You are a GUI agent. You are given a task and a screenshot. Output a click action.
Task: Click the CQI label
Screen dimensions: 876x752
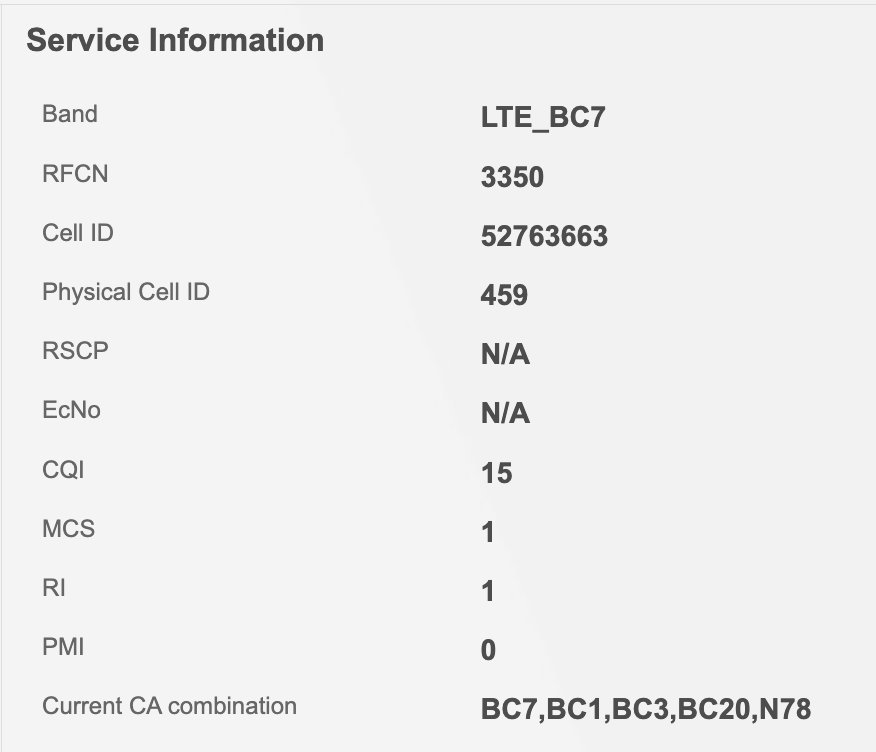pyautogui.click(x=64, y=469)
